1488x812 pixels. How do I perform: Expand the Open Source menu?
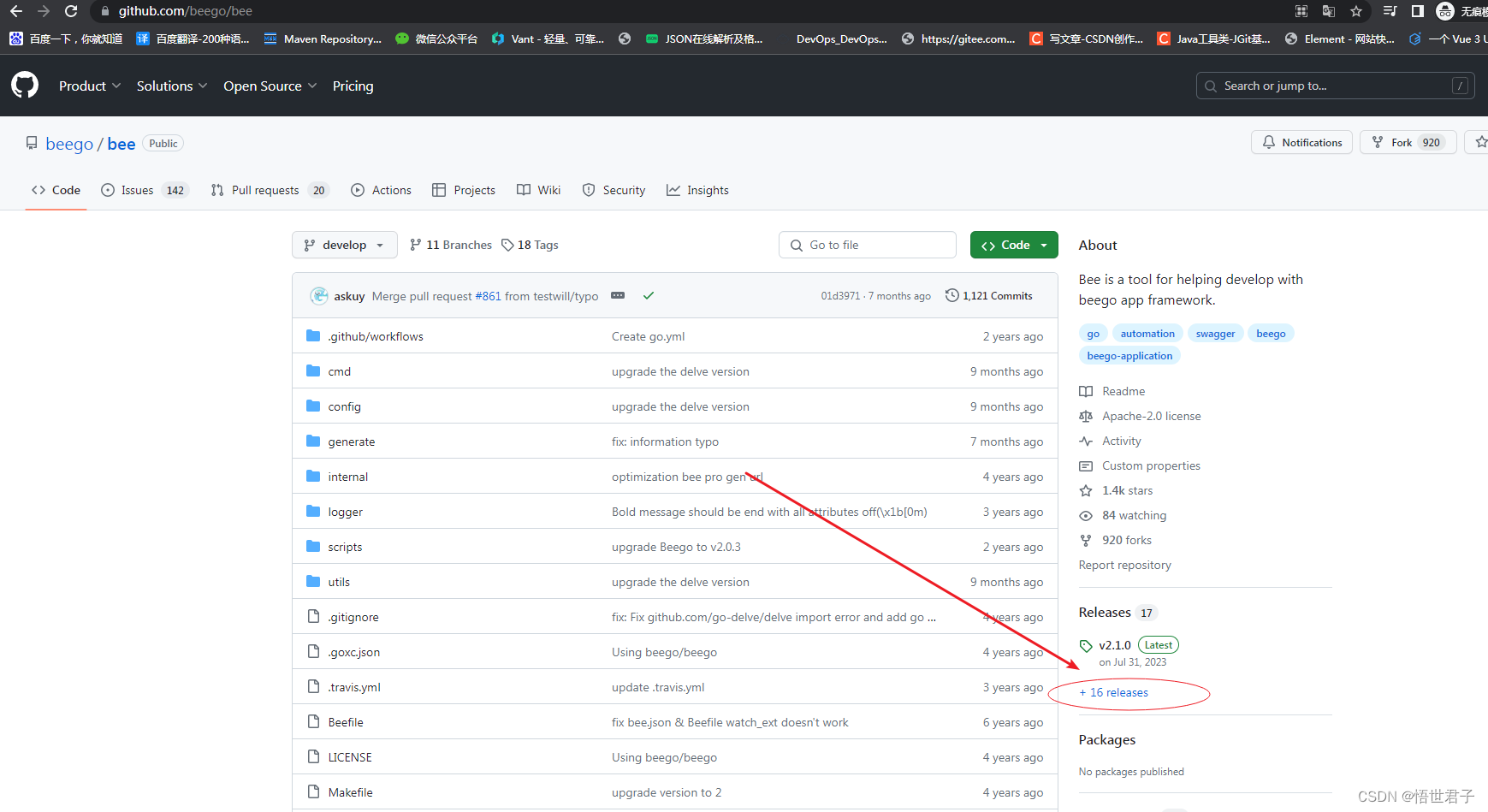tap(270, 86)
